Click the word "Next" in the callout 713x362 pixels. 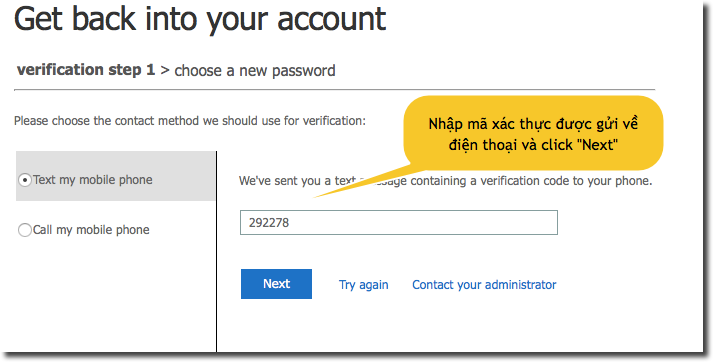pos(600,145)
